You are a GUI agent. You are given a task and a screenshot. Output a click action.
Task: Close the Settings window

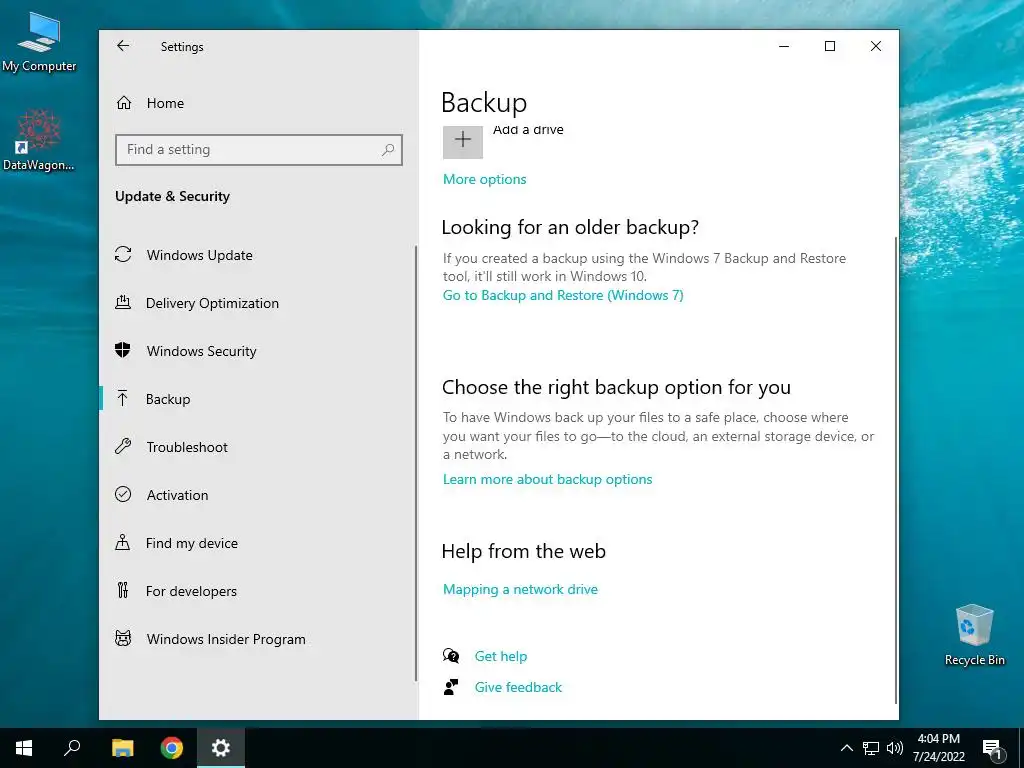point(876,46)
